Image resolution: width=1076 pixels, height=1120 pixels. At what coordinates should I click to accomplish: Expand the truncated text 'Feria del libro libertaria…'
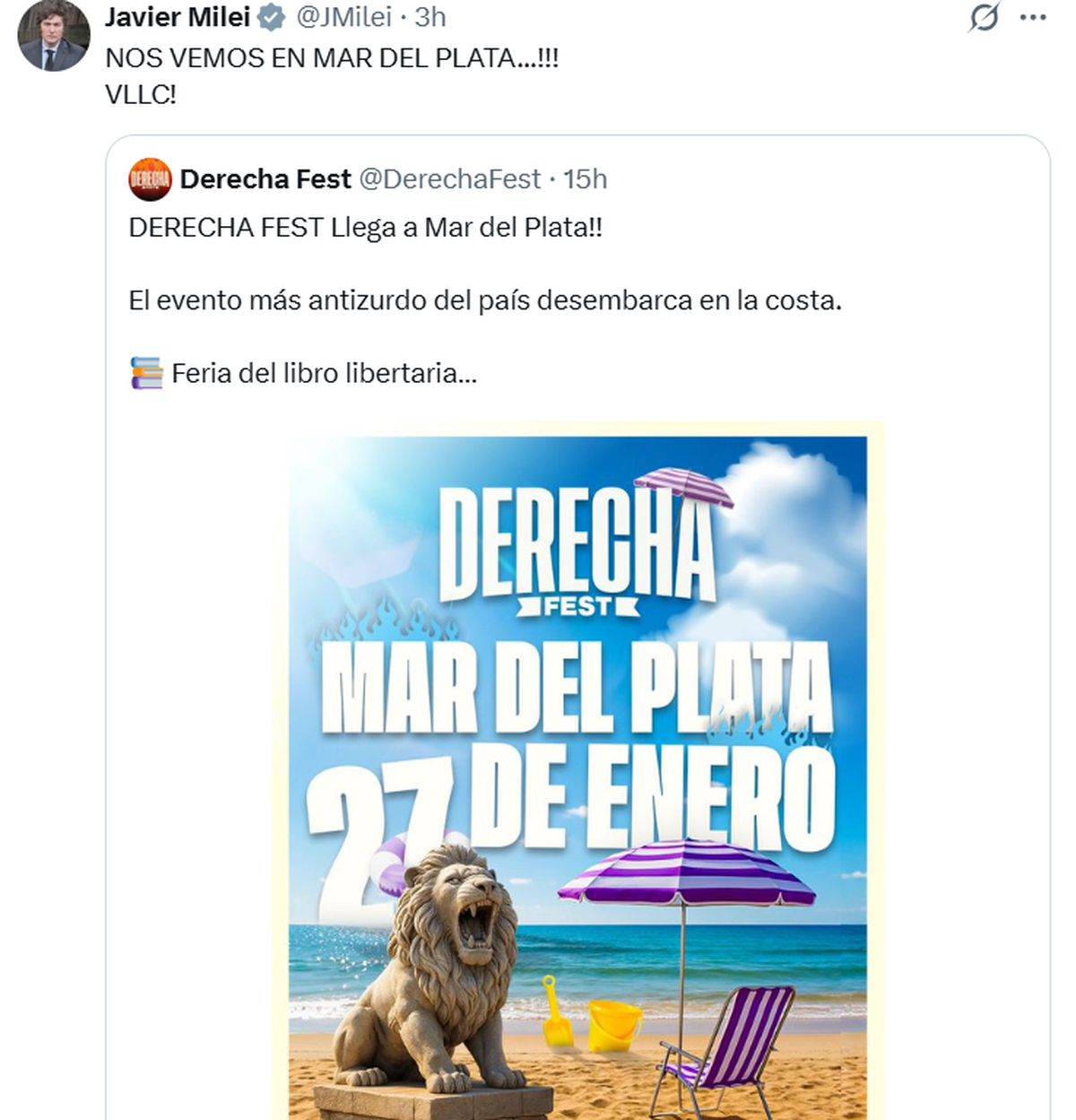pos(324,373)
